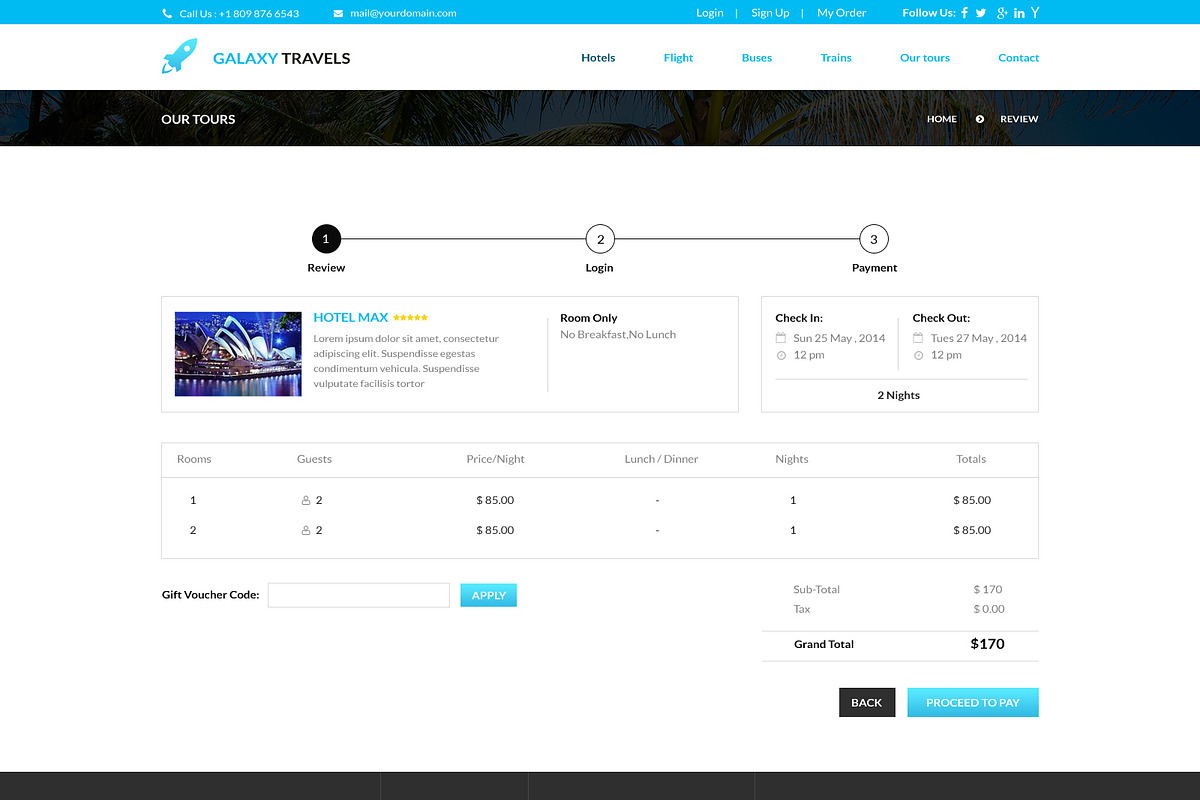
Task: Click the check-out calendar icon
Action: [x=918, y=338]
